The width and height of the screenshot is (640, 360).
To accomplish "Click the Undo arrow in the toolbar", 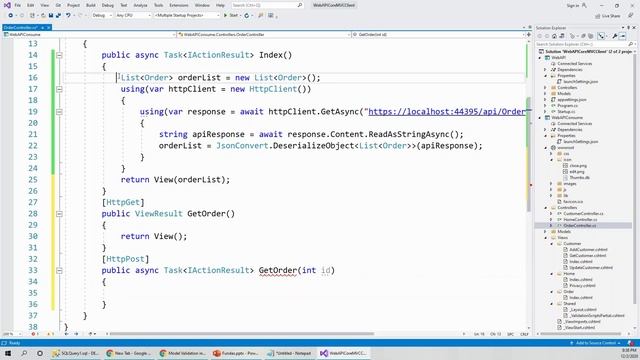I will [x=68, y=15].
